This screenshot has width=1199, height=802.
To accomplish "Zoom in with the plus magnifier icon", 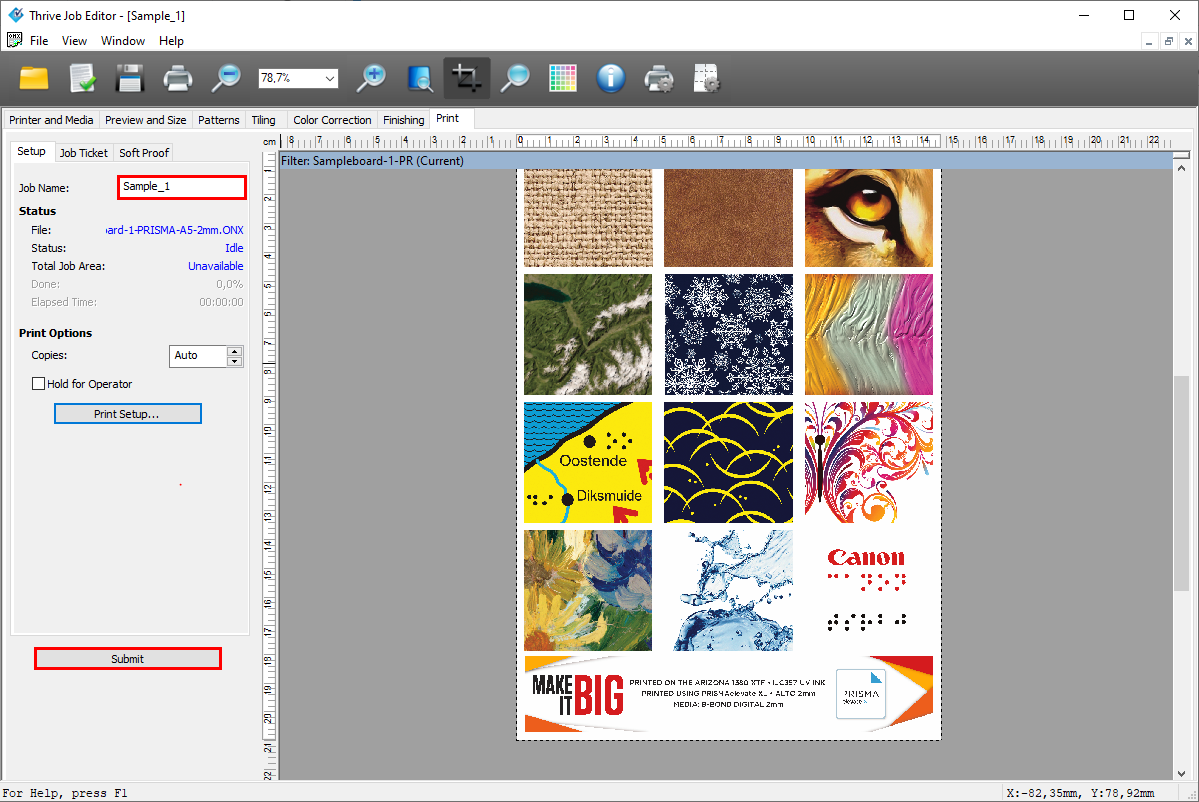I will tap(371, 78).
